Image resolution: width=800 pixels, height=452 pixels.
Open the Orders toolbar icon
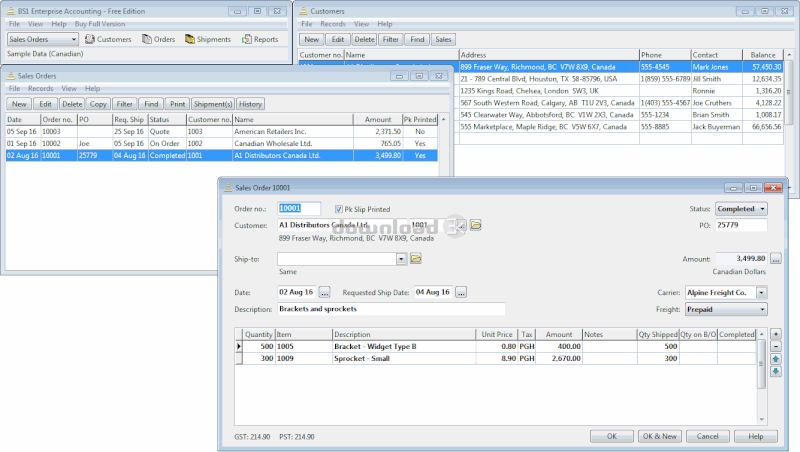click(159, 39)
